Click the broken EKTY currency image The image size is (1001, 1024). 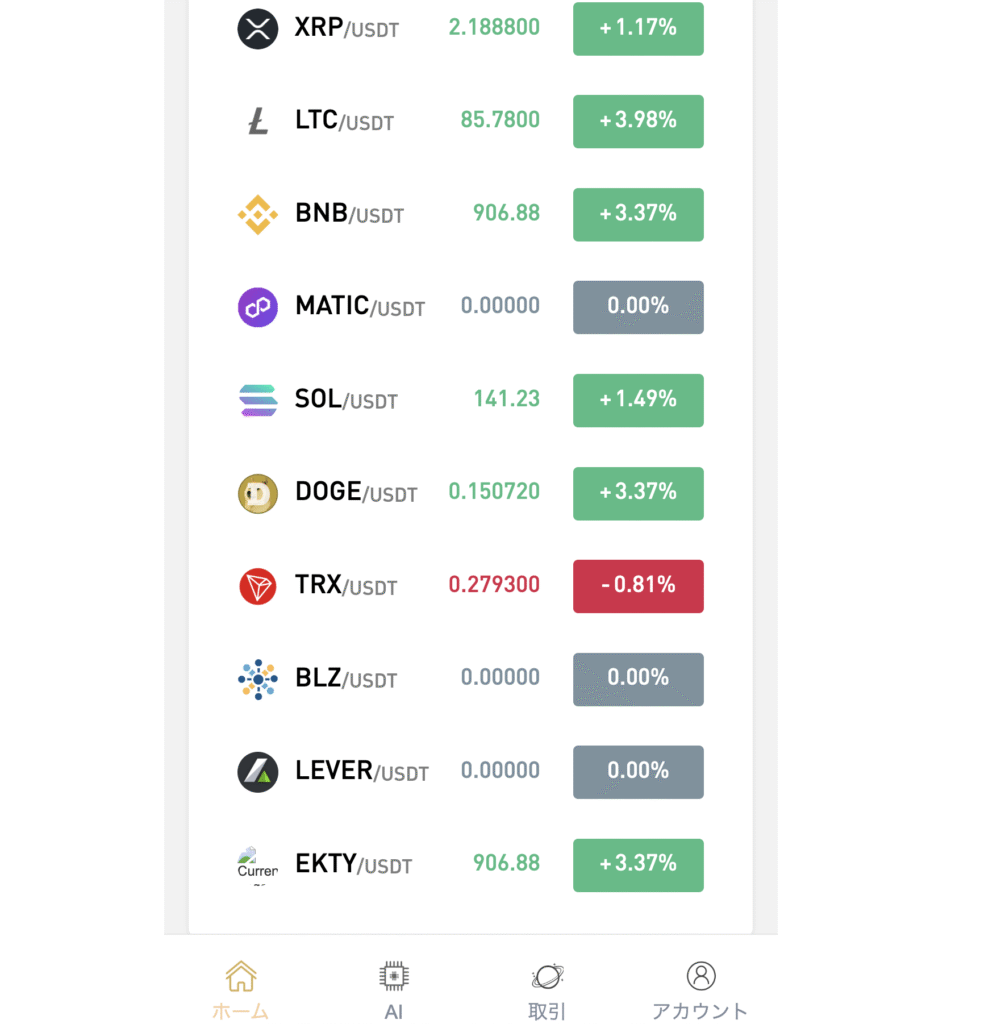point(257,865)
